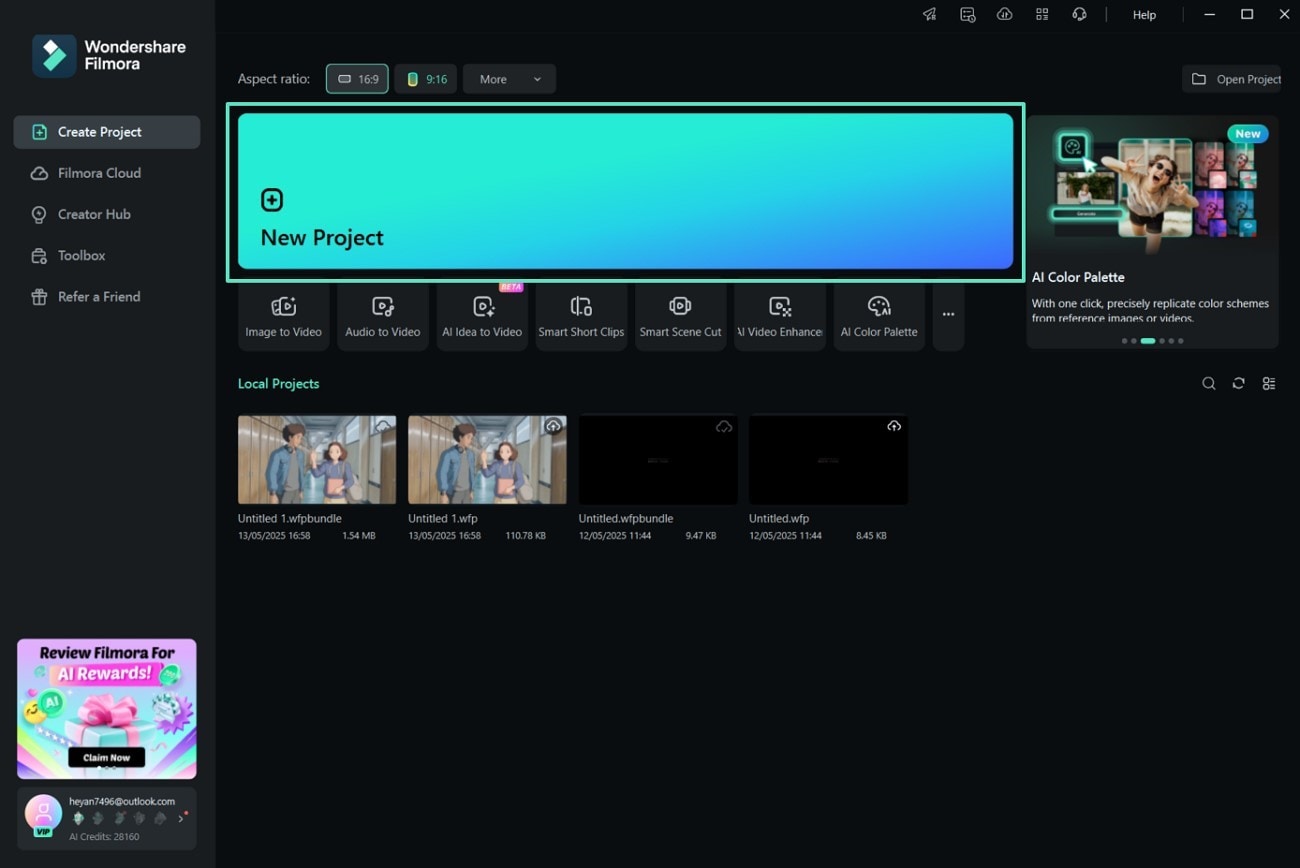The height and width of the screenshot is (868, 1300).
Task: Select the 9:16 aspect ratio
Action: 426,79
